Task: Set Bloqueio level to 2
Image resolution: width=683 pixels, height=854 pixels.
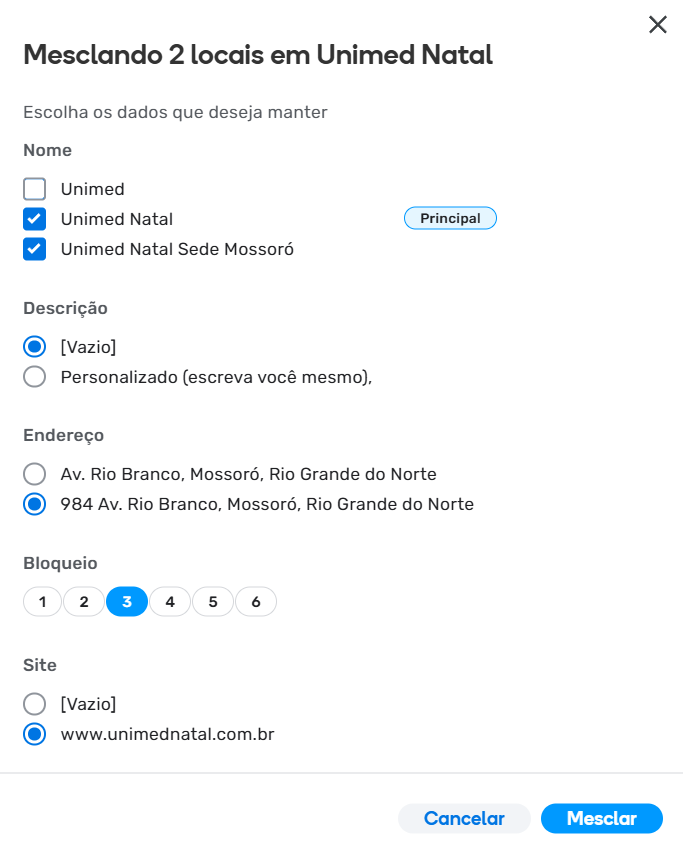Action: (x=84, y=602)
